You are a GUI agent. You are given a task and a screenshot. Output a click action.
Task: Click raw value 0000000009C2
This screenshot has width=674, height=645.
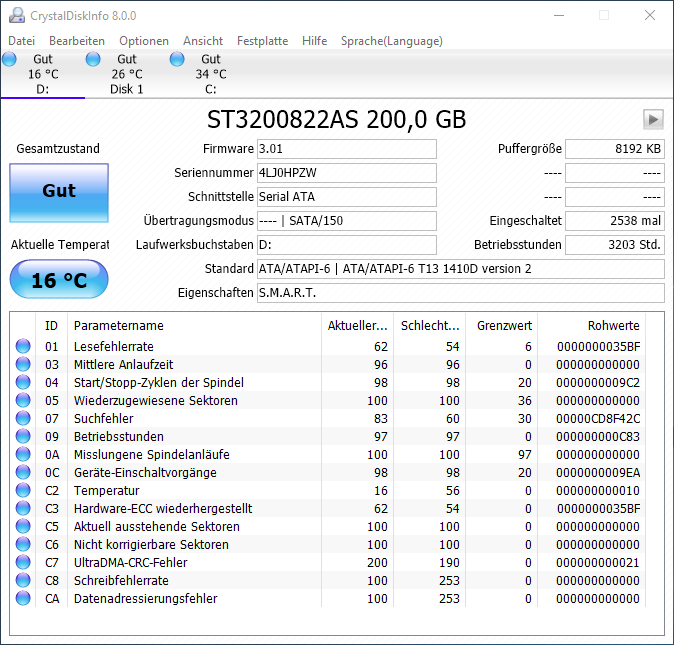[x=598, y=382]
